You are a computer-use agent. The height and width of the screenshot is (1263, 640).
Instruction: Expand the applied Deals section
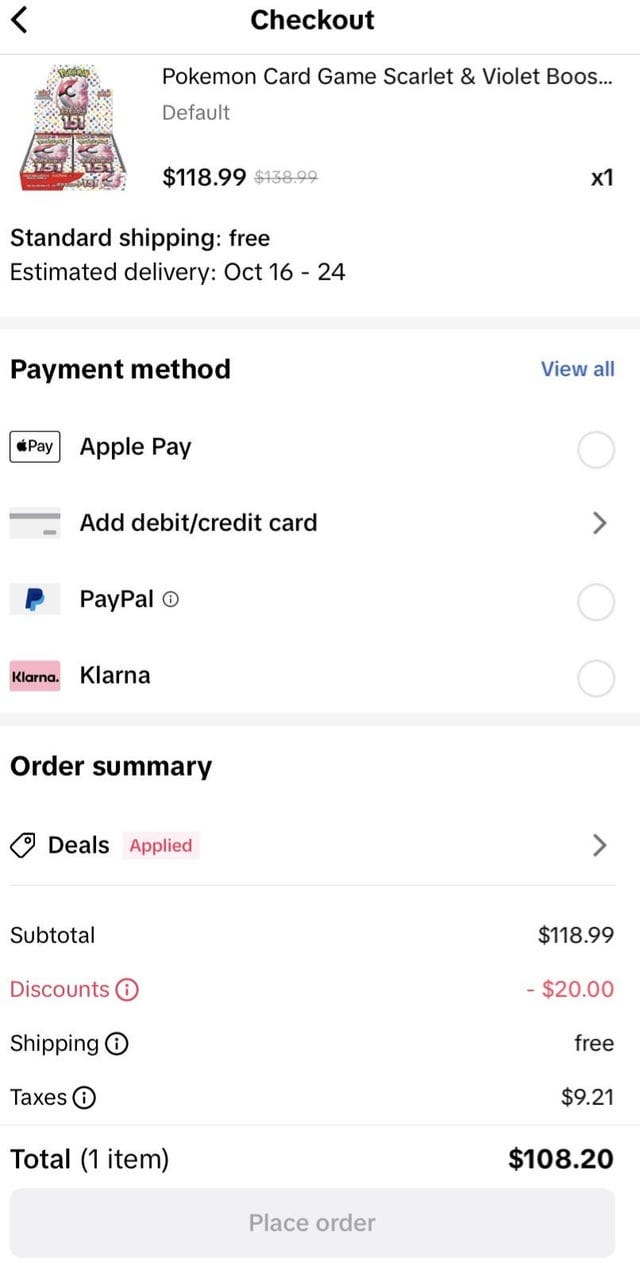598,845
